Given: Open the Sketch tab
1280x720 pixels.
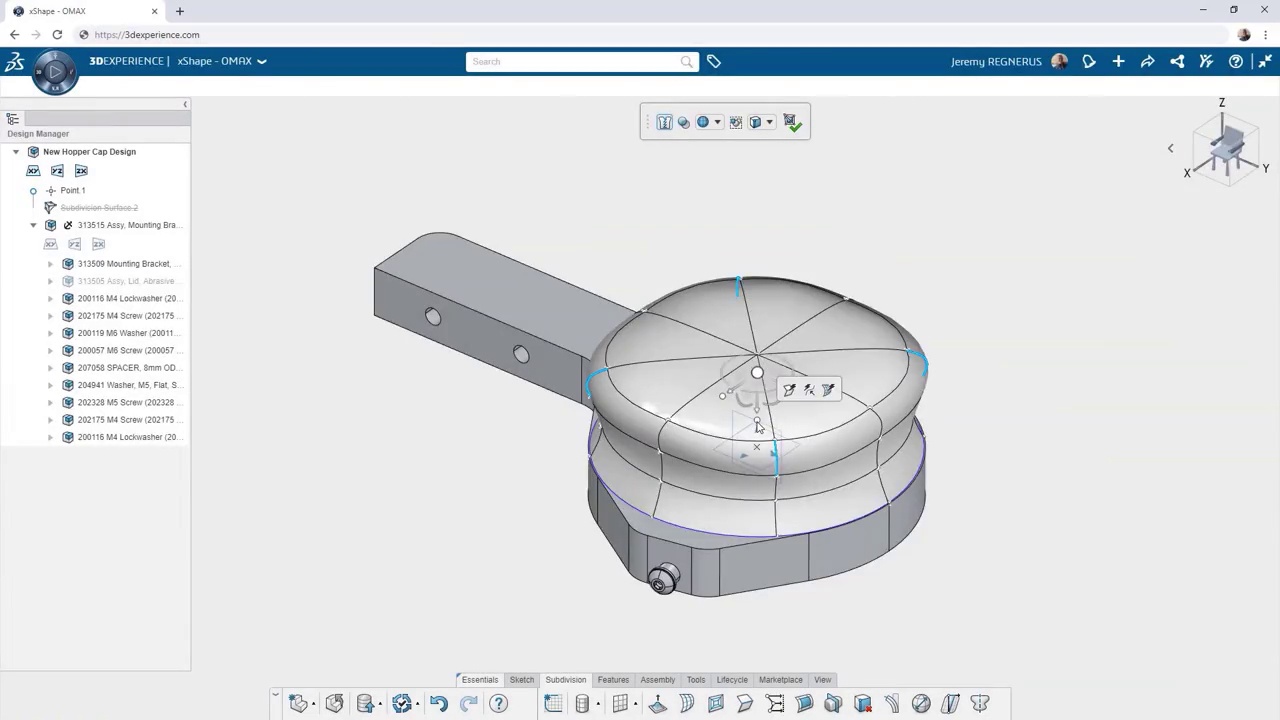Looking at the screenshot, I should coord(521,680).
